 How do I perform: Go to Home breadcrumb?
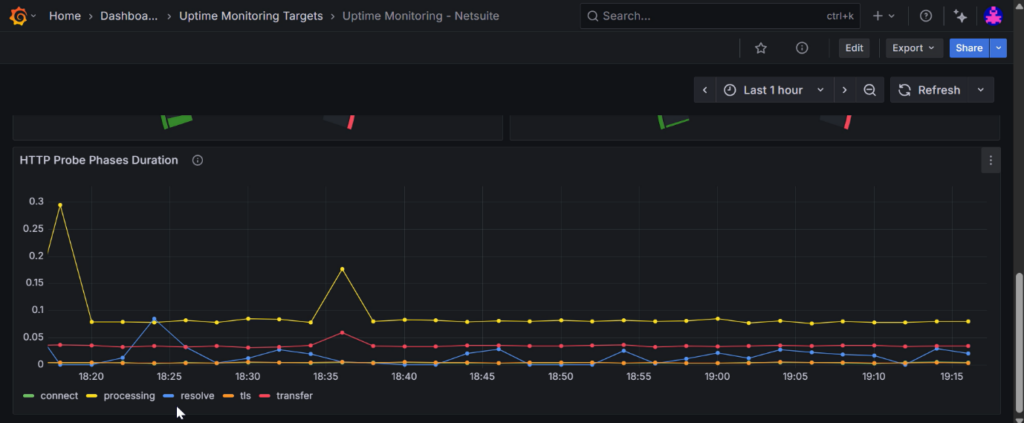click(65, 16)
